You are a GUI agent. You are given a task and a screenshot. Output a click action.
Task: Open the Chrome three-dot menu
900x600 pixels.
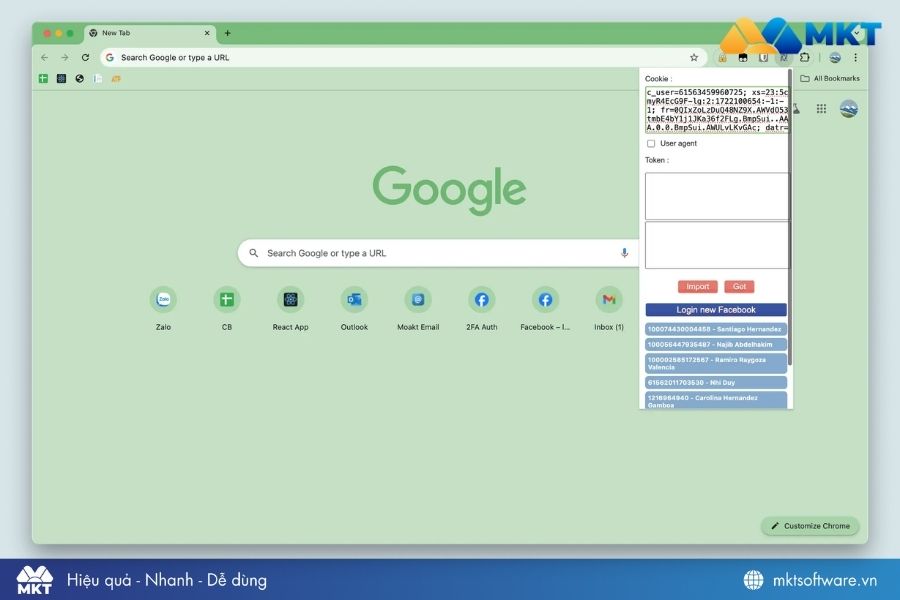pyautogui.click(x=855, y=57)
